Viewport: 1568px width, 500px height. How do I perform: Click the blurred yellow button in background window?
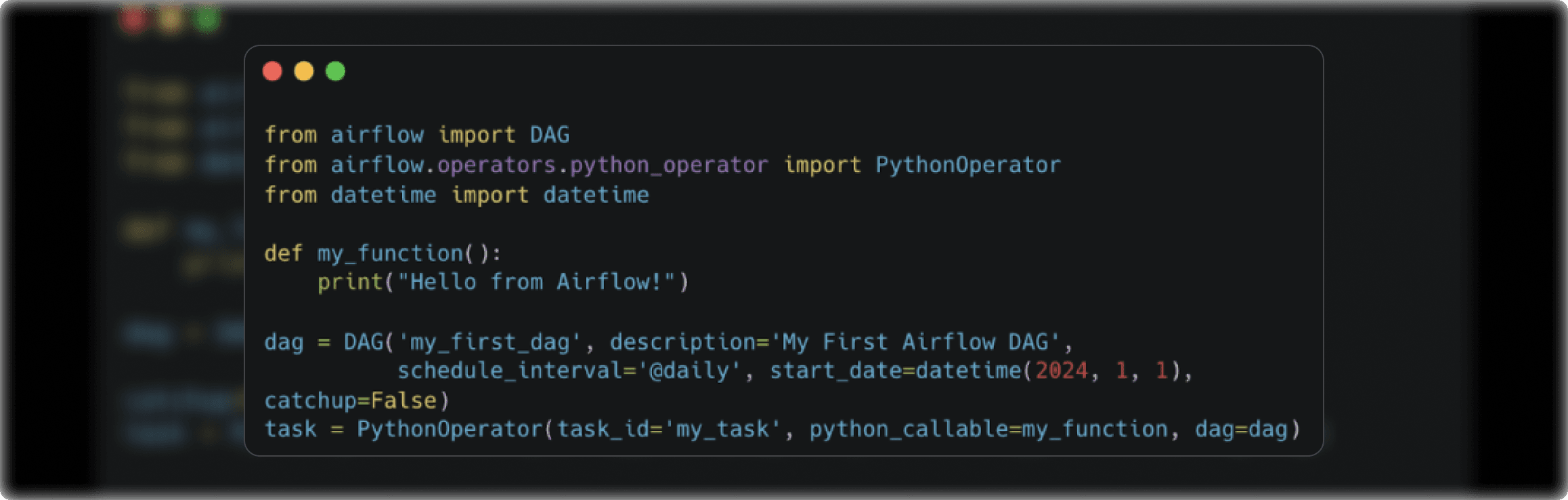[x=170, y=19]
